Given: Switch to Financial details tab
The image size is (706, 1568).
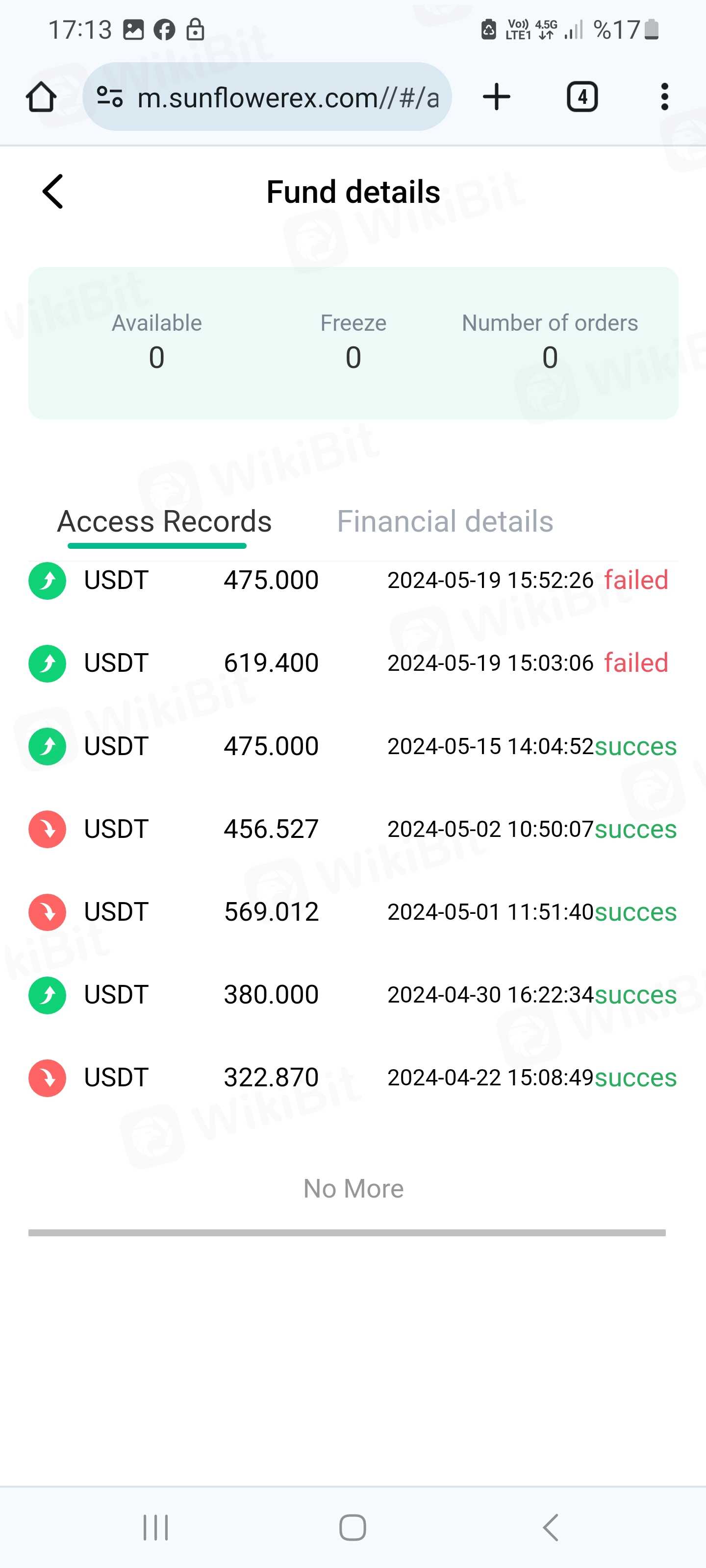Looking at the screenshot, I should pos(445,522).
